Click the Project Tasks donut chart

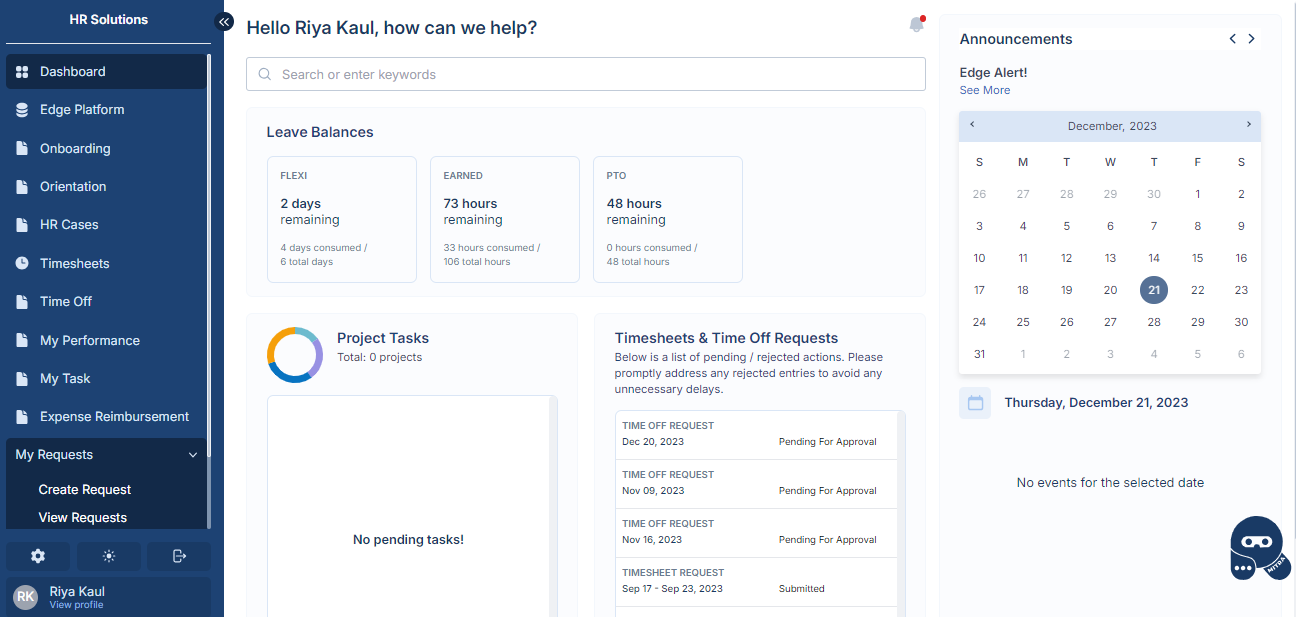tap(295, 354)
